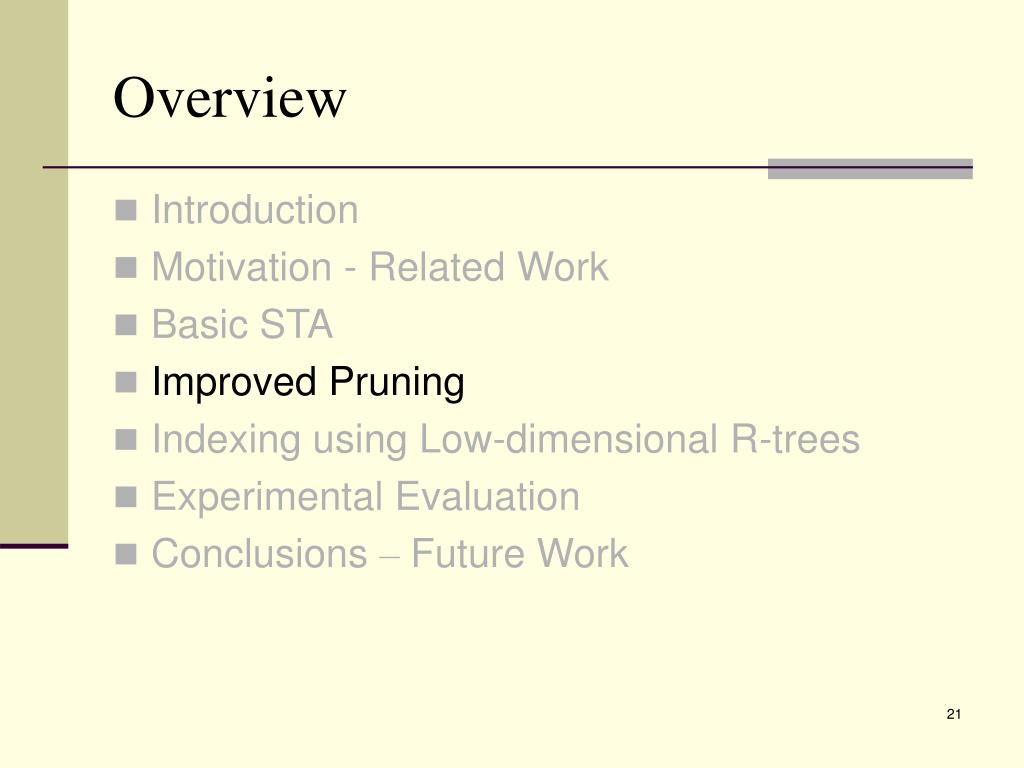
Task: Click the bullet square beside Introduction
Action: (126, 210)
